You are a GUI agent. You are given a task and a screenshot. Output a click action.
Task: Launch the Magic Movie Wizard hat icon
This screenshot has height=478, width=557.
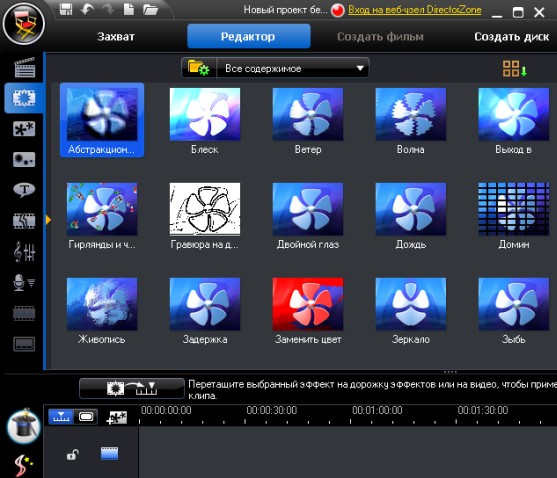[23, 426]
